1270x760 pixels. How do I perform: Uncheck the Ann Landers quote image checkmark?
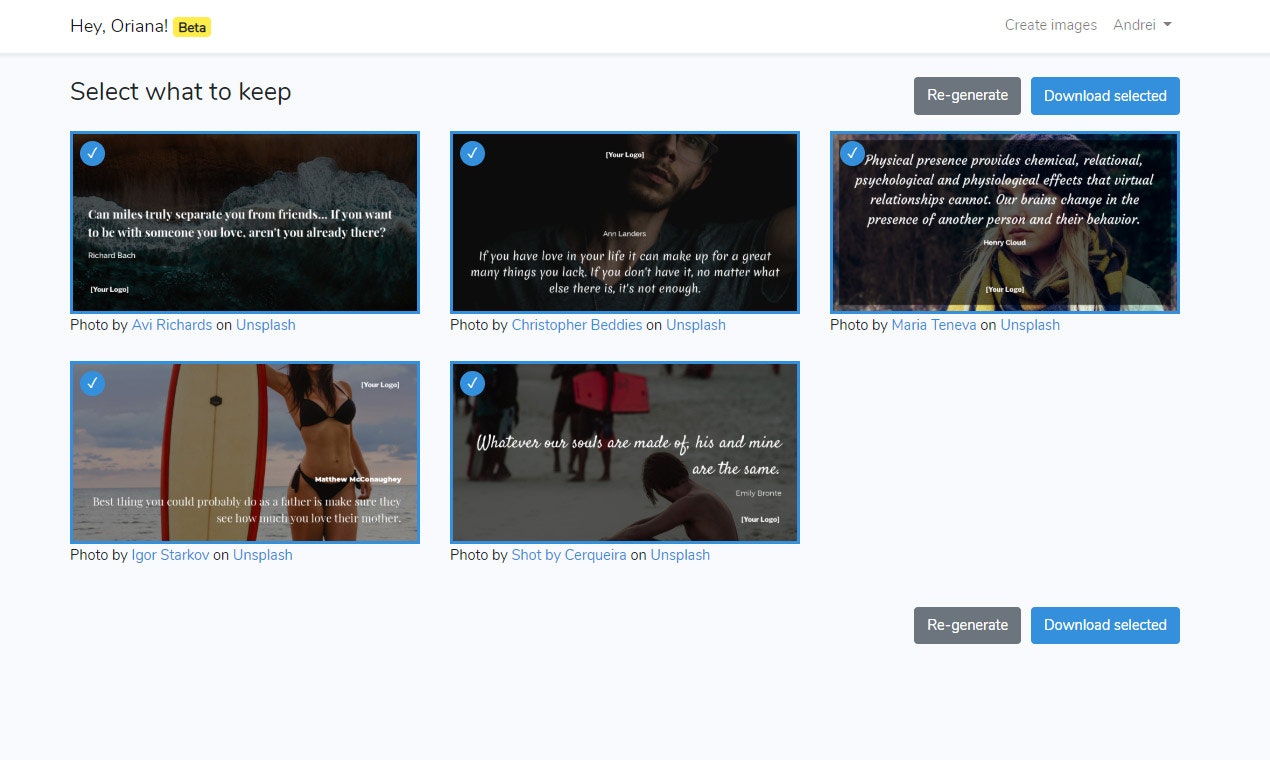[472, 153]
